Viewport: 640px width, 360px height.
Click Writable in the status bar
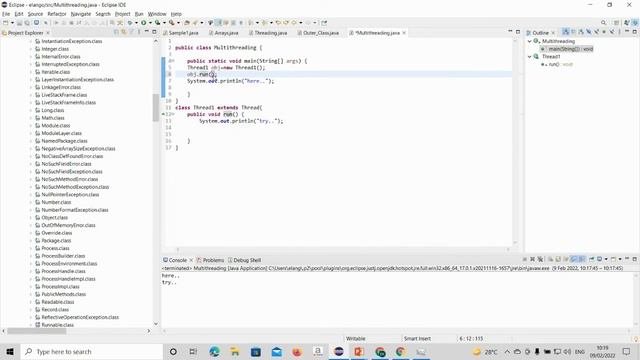[356, 338]
